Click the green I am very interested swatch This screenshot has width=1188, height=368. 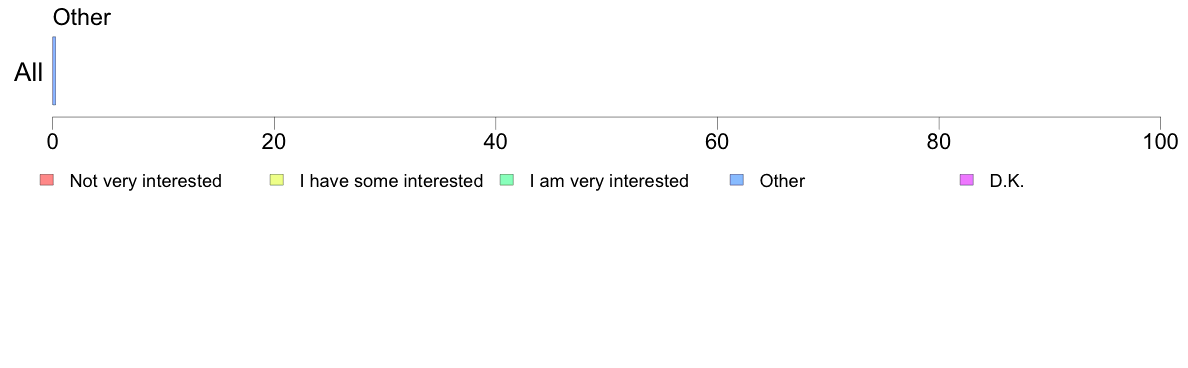pos(507,180)
